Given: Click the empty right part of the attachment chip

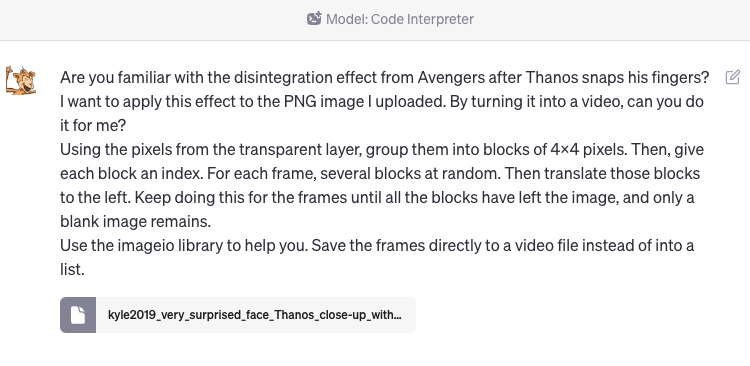Looking at the screenshot, I should tap(408, 315).
